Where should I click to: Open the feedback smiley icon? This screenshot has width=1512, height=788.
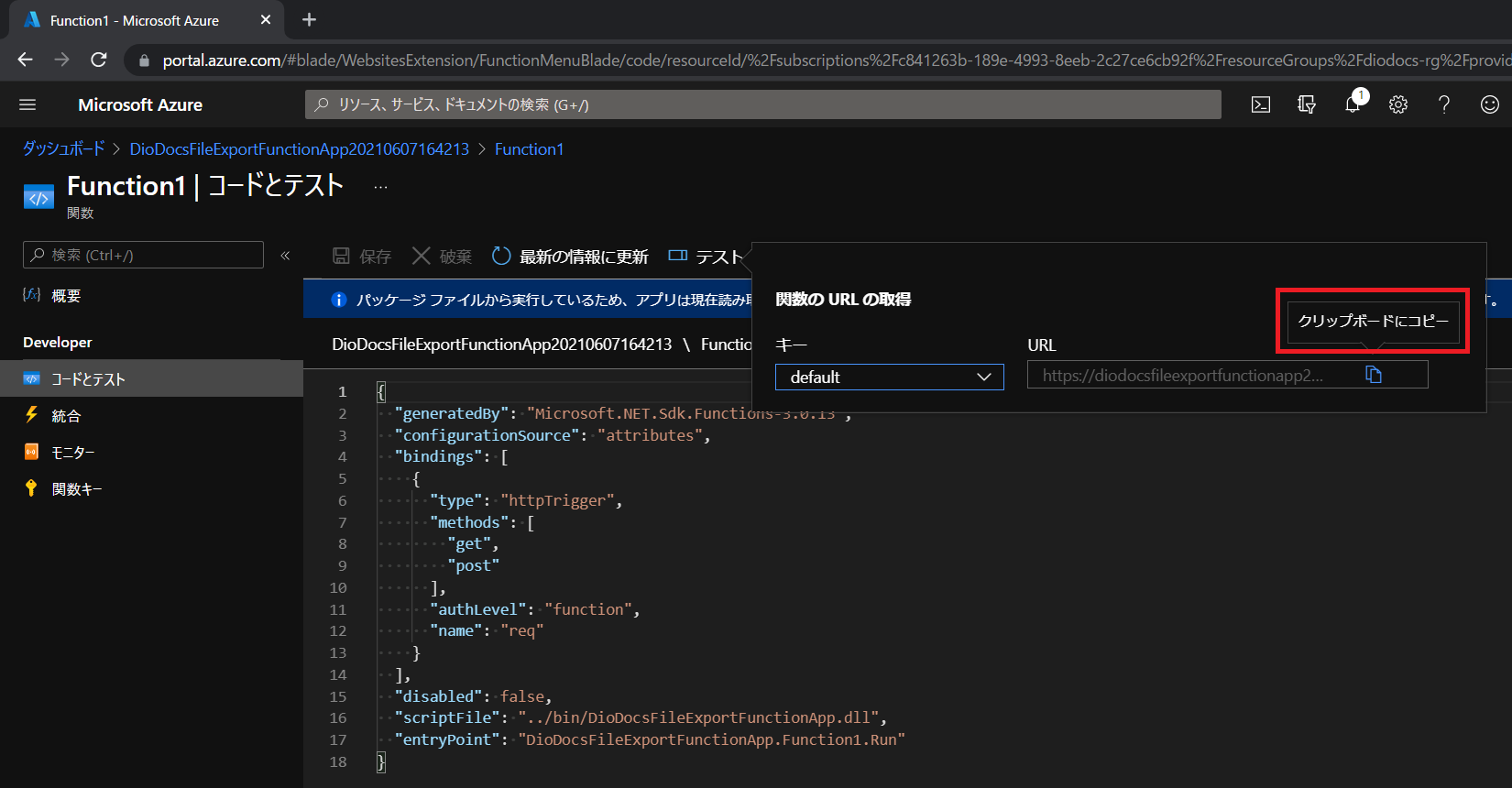(x=1490, y=104)
